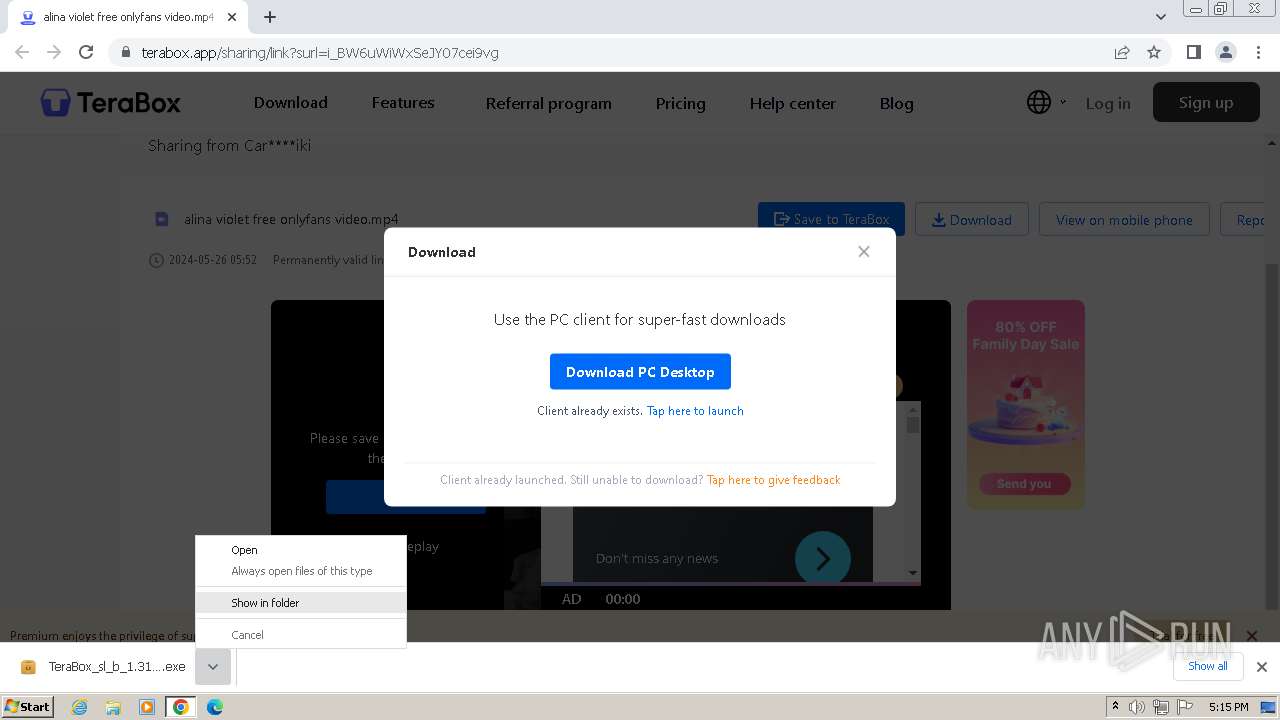Expand the TeraBox download item arrow
This screenshot has height=720, width=1280.
(x=213, y=667)
